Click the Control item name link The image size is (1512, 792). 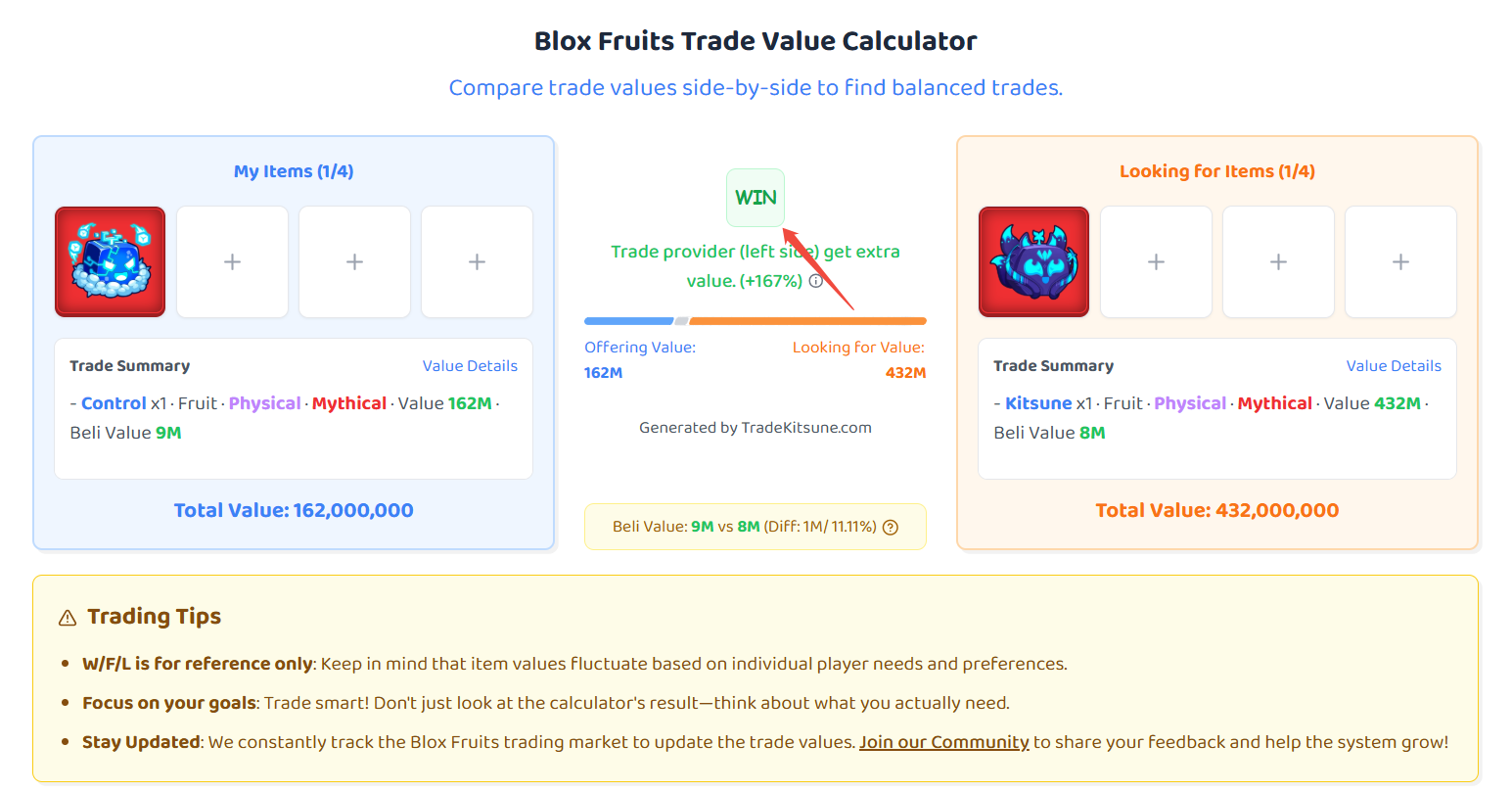(114, 403)
